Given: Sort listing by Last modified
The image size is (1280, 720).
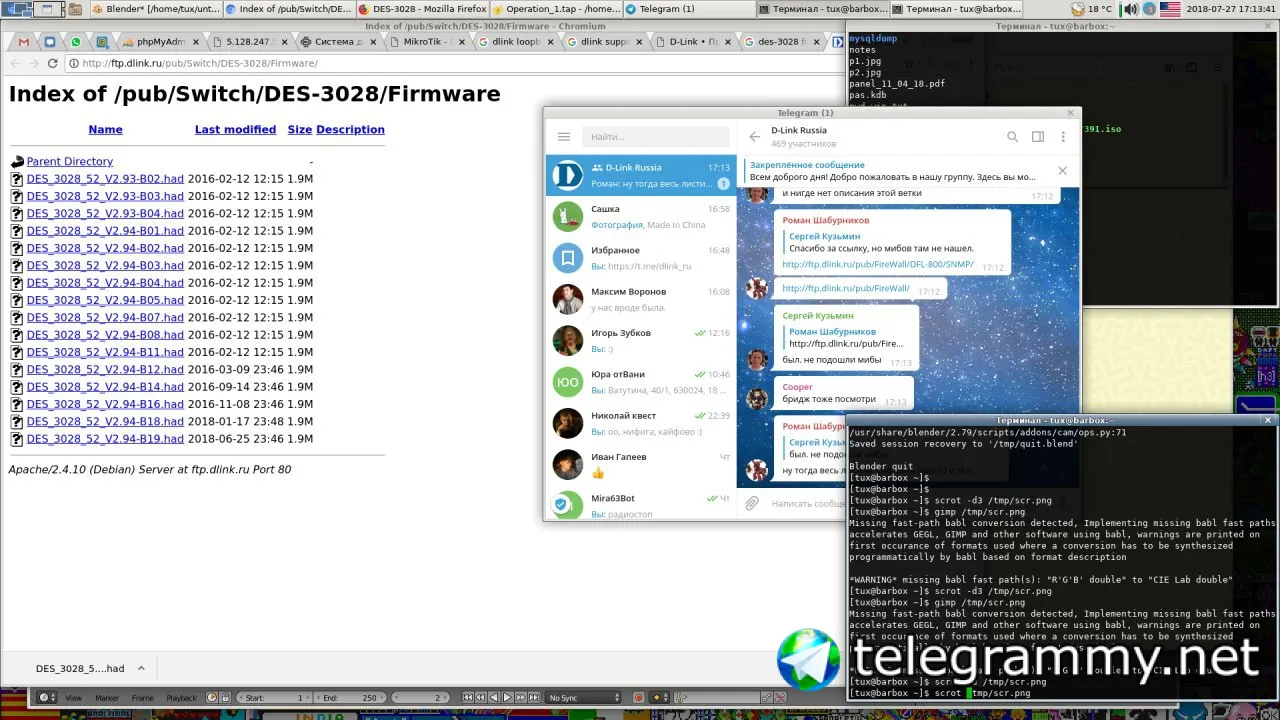Looking at the screenshot, I should coord(235,130).
